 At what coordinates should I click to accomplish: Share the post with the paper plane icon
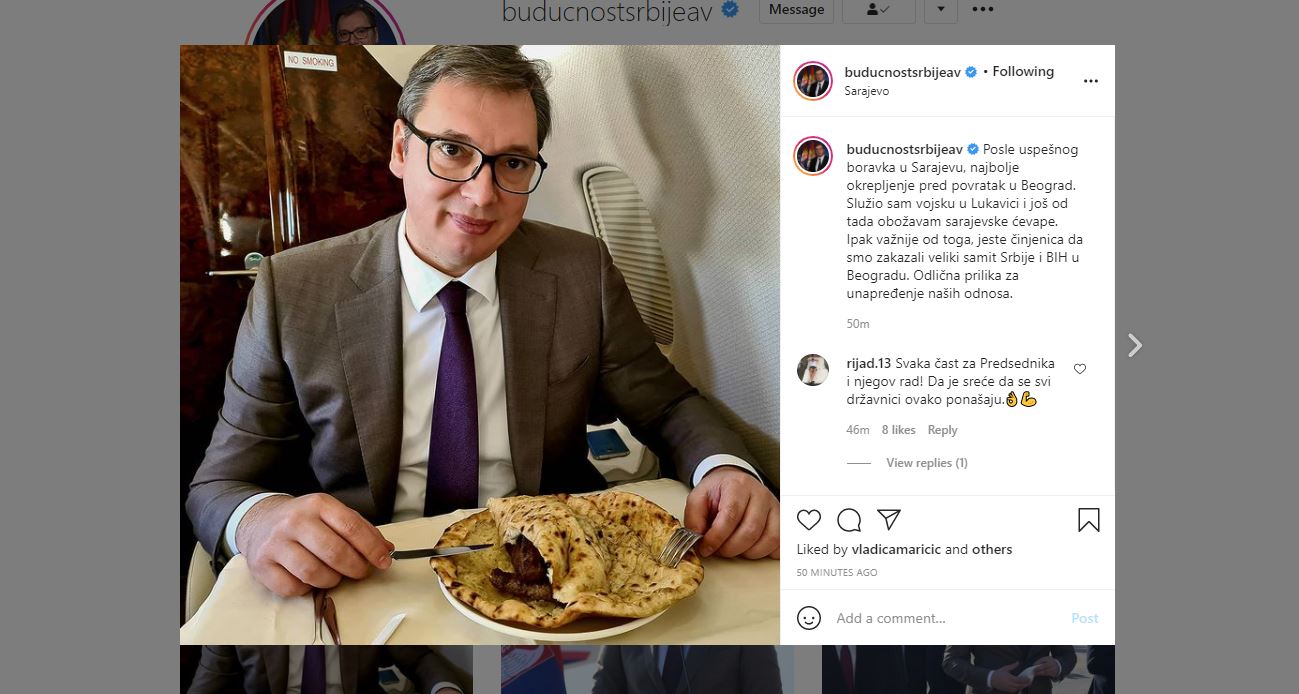pos(889,520)
